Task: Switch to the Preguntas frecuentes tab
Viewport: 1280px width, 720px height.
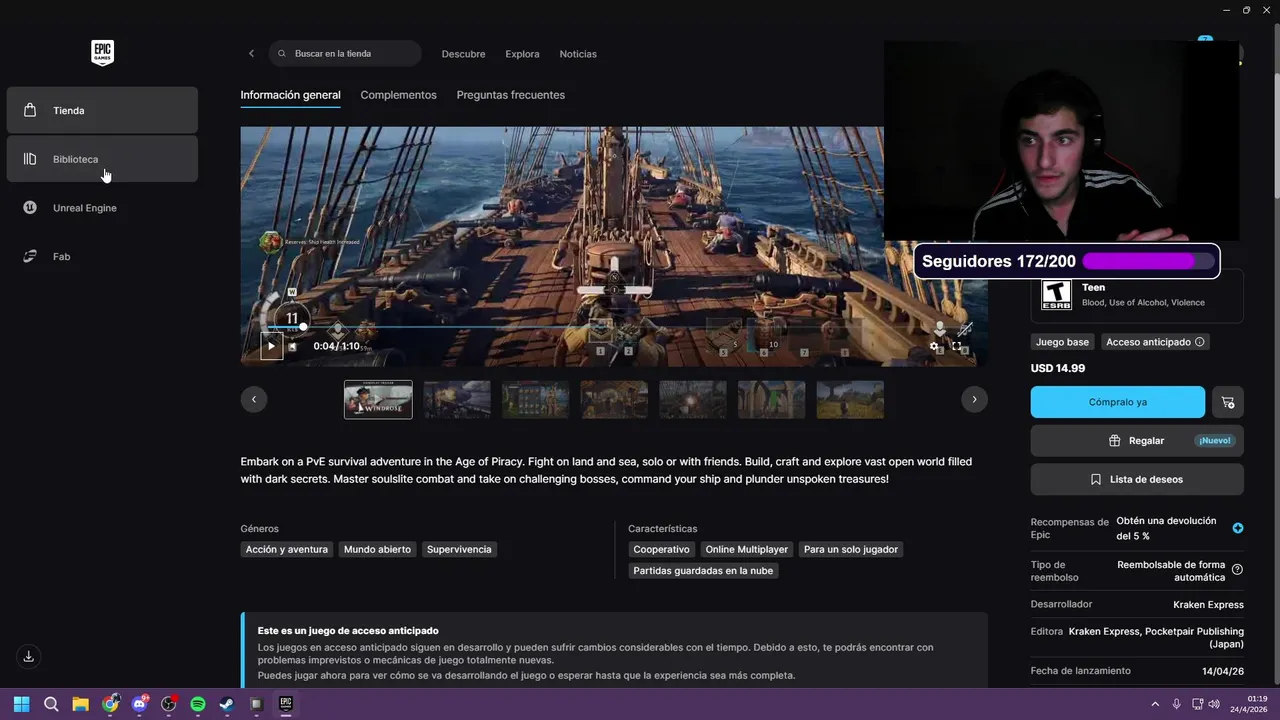Action: coord(510,95)
